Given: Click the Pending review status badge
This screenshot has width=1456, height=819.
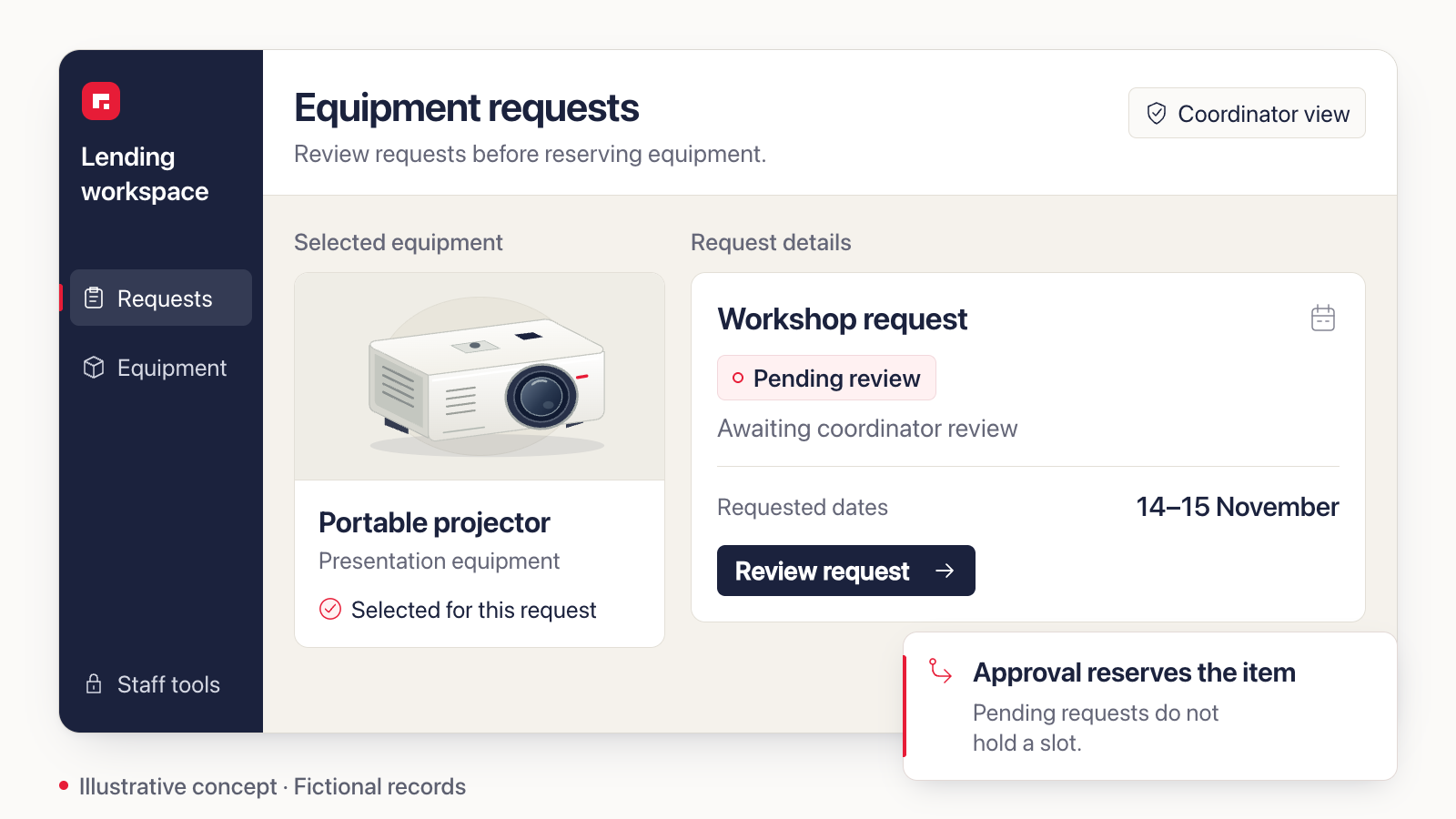Looking at the screenshot, I should click(x=826, y=378).
